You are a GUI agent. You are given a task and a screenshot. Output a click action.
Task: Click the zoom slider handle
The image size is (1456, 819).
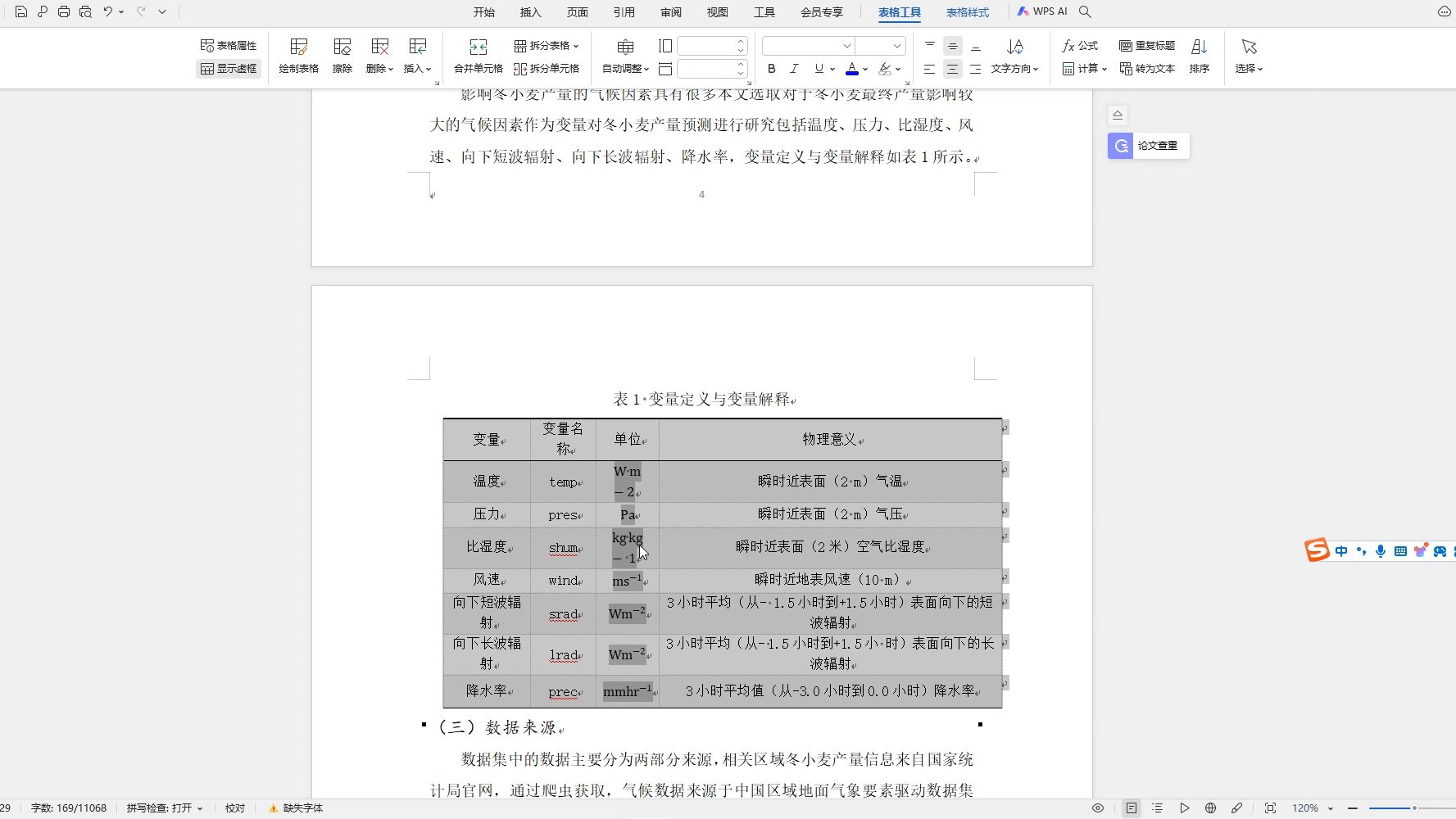click(1414, 808)
